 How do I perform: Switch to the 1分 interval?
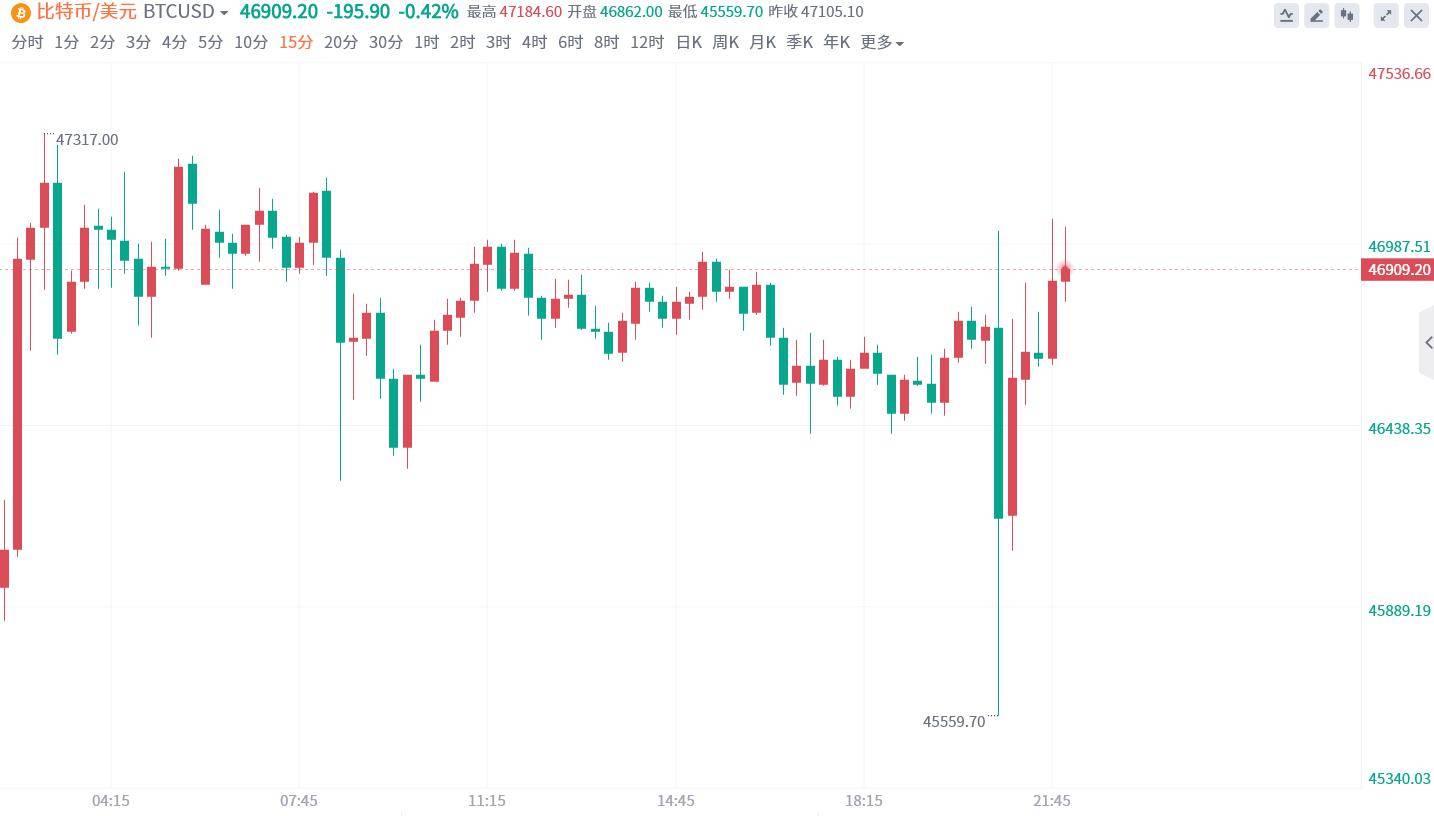tap(67, 42)
